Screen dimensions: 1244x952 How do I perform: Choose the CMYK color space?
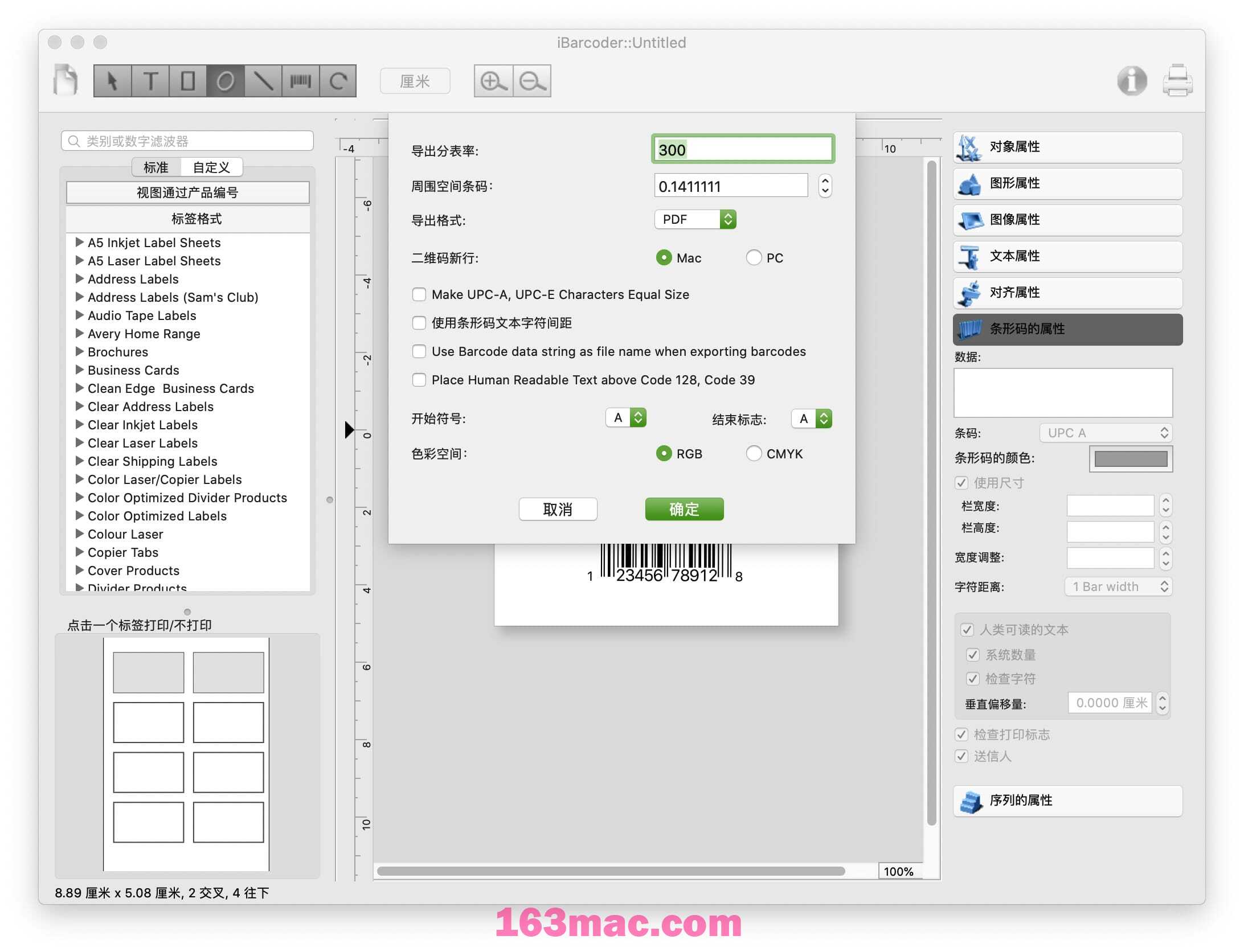pos(754,454)
